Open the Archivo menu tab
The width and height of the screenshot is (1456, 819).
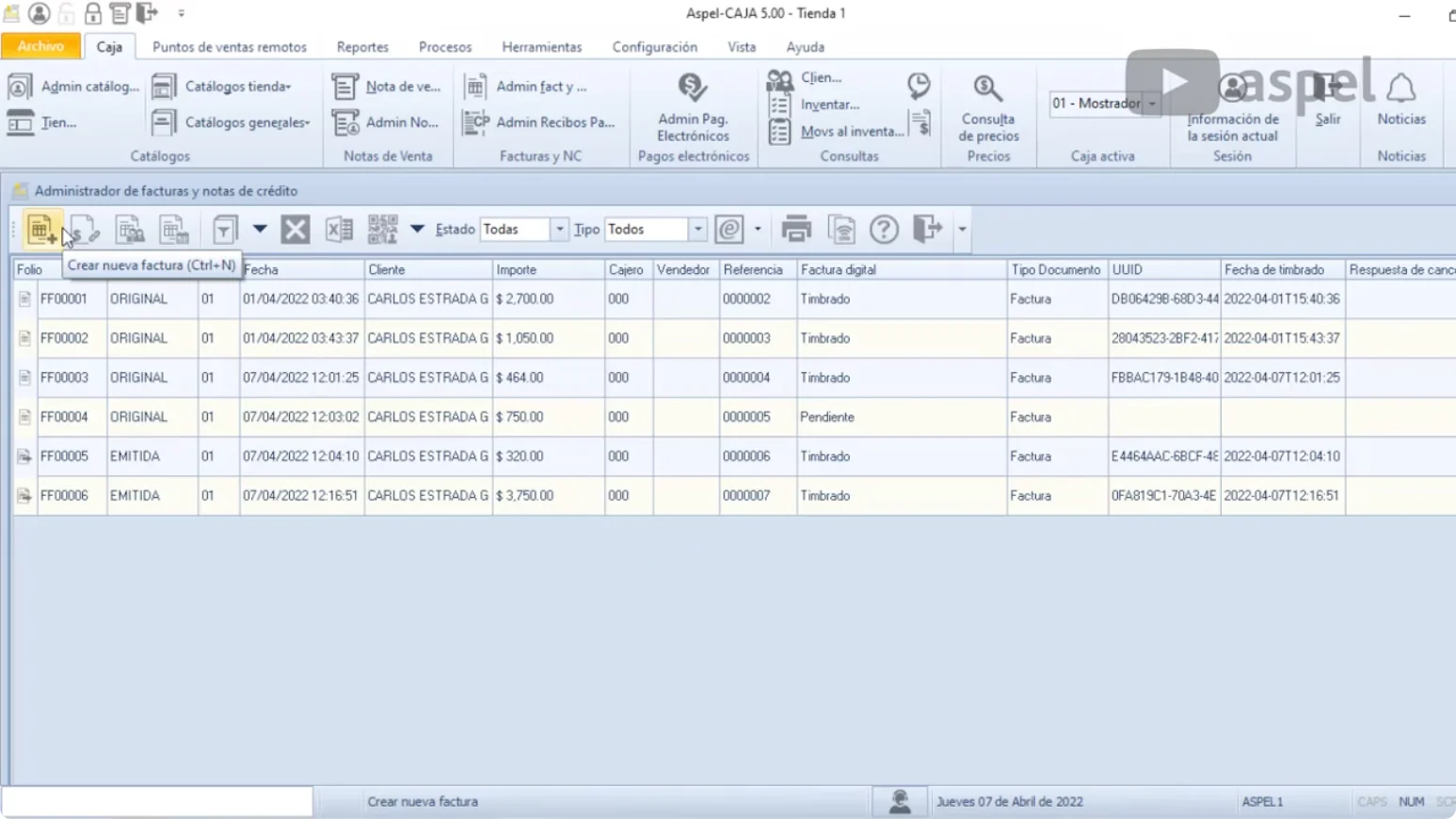(x=40, y=46)
